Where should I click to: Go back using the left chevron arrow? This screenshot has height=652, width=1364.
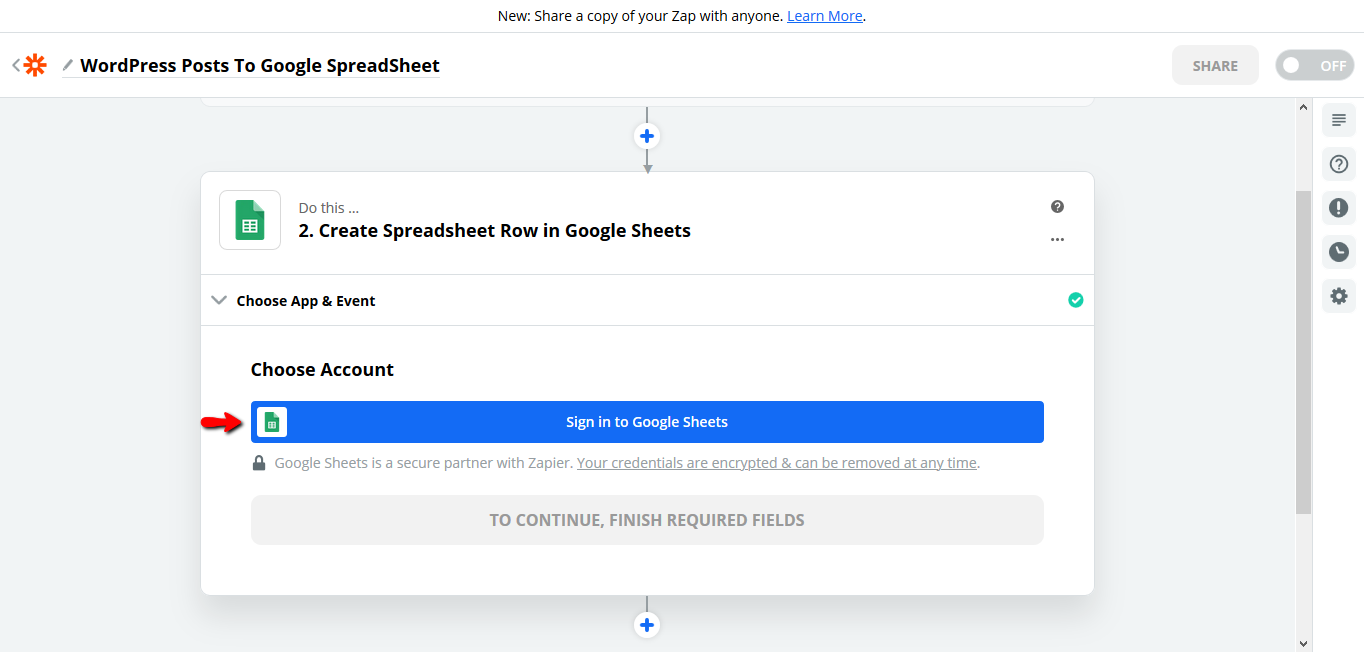point(16,66)
